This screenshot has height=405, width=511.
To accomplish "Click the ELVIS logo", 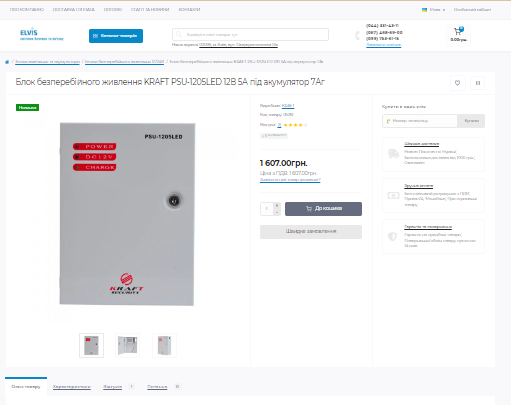I will [41, 35].
